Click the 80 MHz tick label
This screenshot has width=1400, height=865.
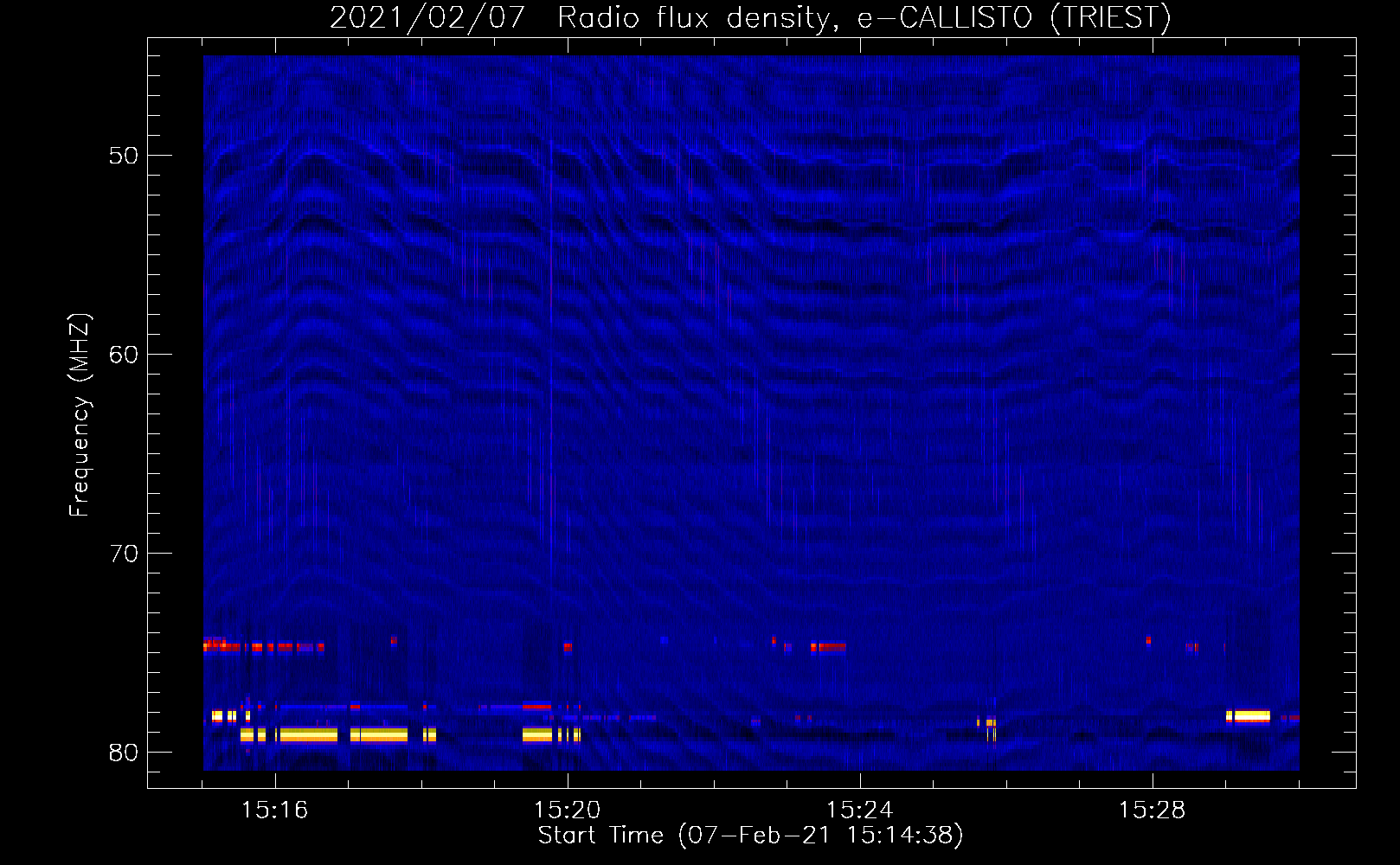124,753
